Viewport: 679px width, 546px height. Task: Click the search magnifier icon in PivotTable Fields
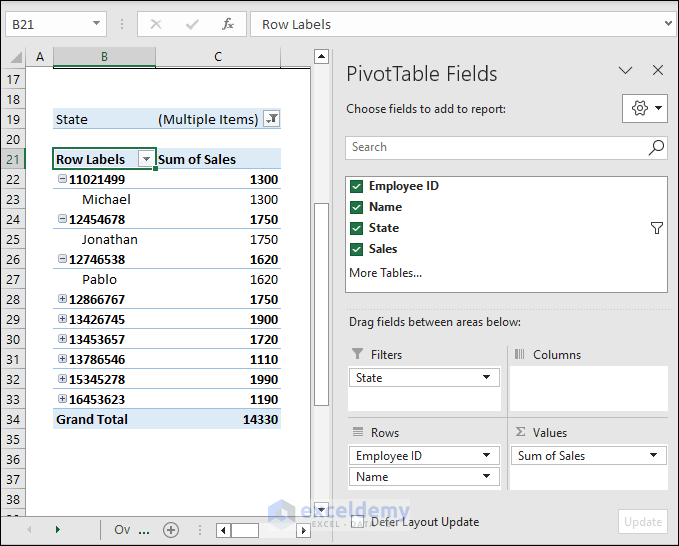click(x=656, y=147)
